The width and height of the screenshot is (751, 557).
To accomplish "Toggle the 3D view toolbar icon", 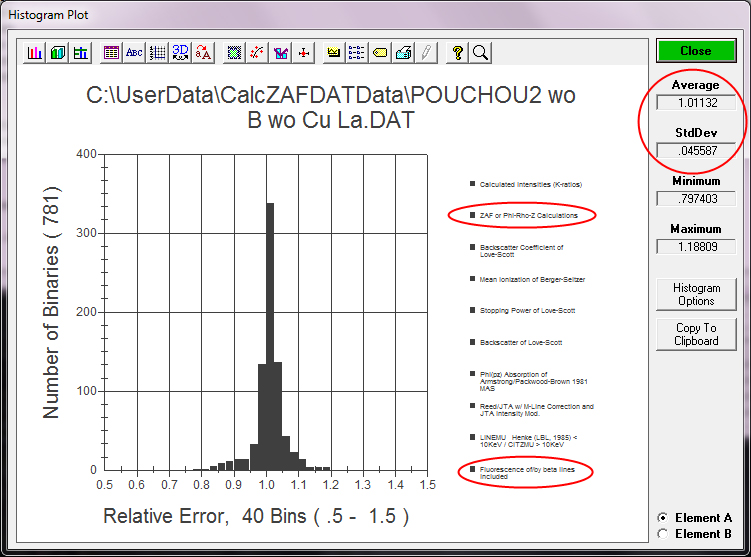I will pyautogui.click(x=181, y=53).
